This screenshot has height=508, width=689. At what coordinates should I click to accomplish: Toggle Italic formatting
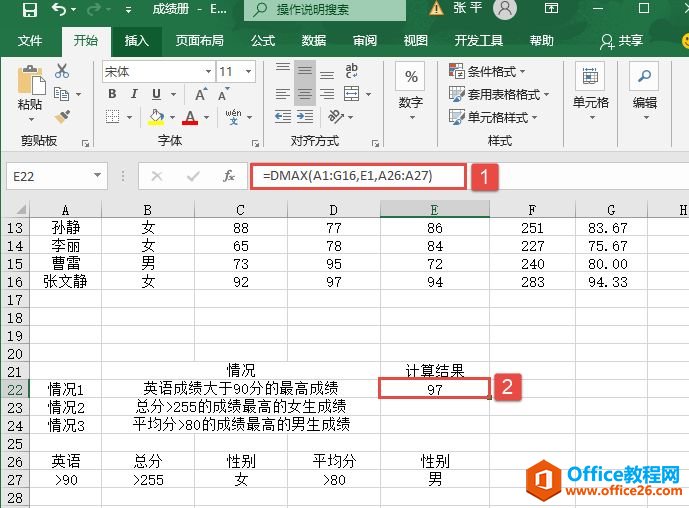(134, 94)
